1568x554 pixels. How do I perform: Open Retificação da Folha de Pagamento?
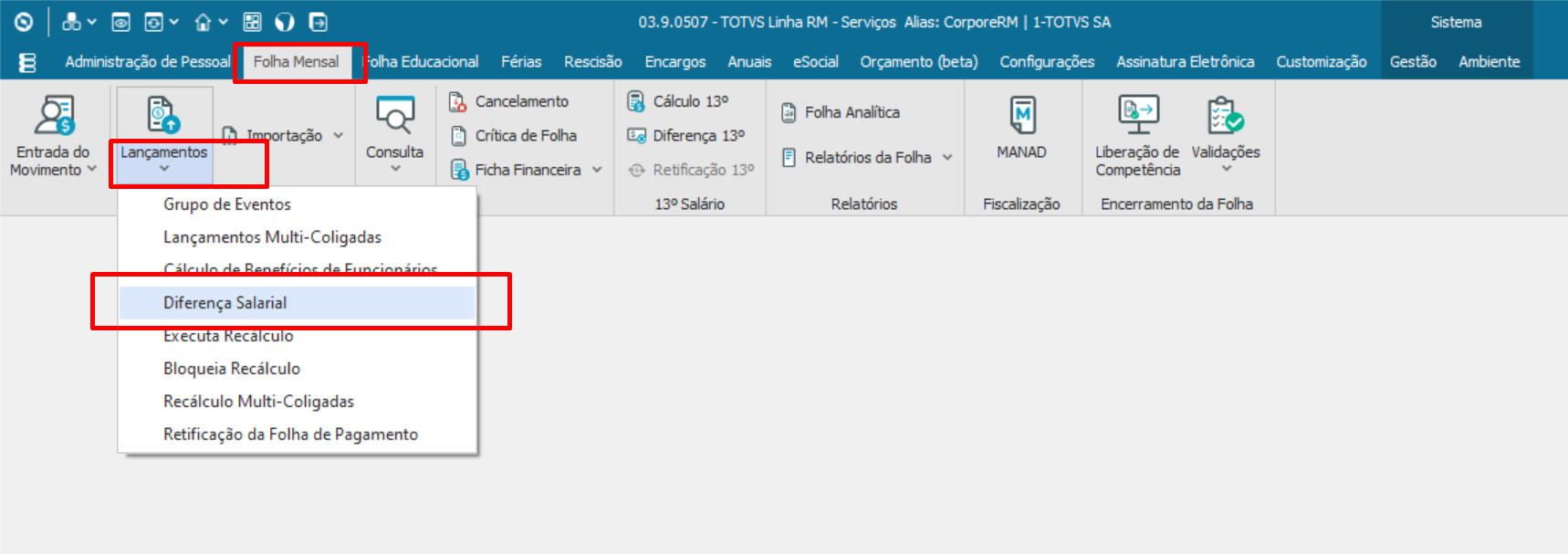(298, 434)
